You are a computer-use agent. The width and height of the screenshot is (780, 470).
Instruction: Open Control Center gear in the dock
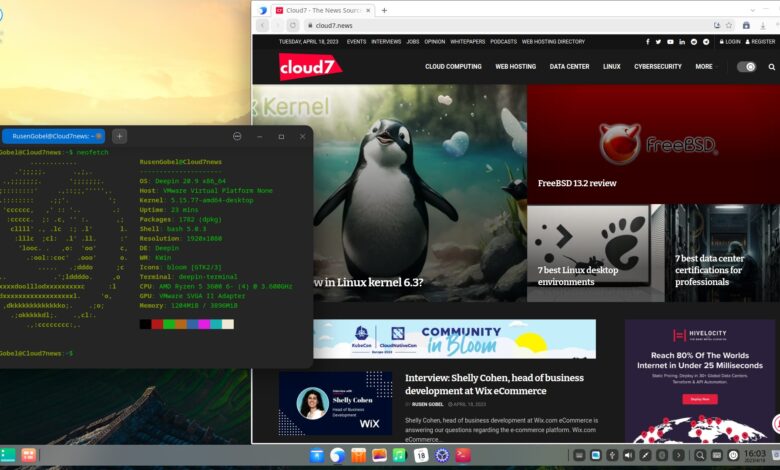[x=442, y=455]
